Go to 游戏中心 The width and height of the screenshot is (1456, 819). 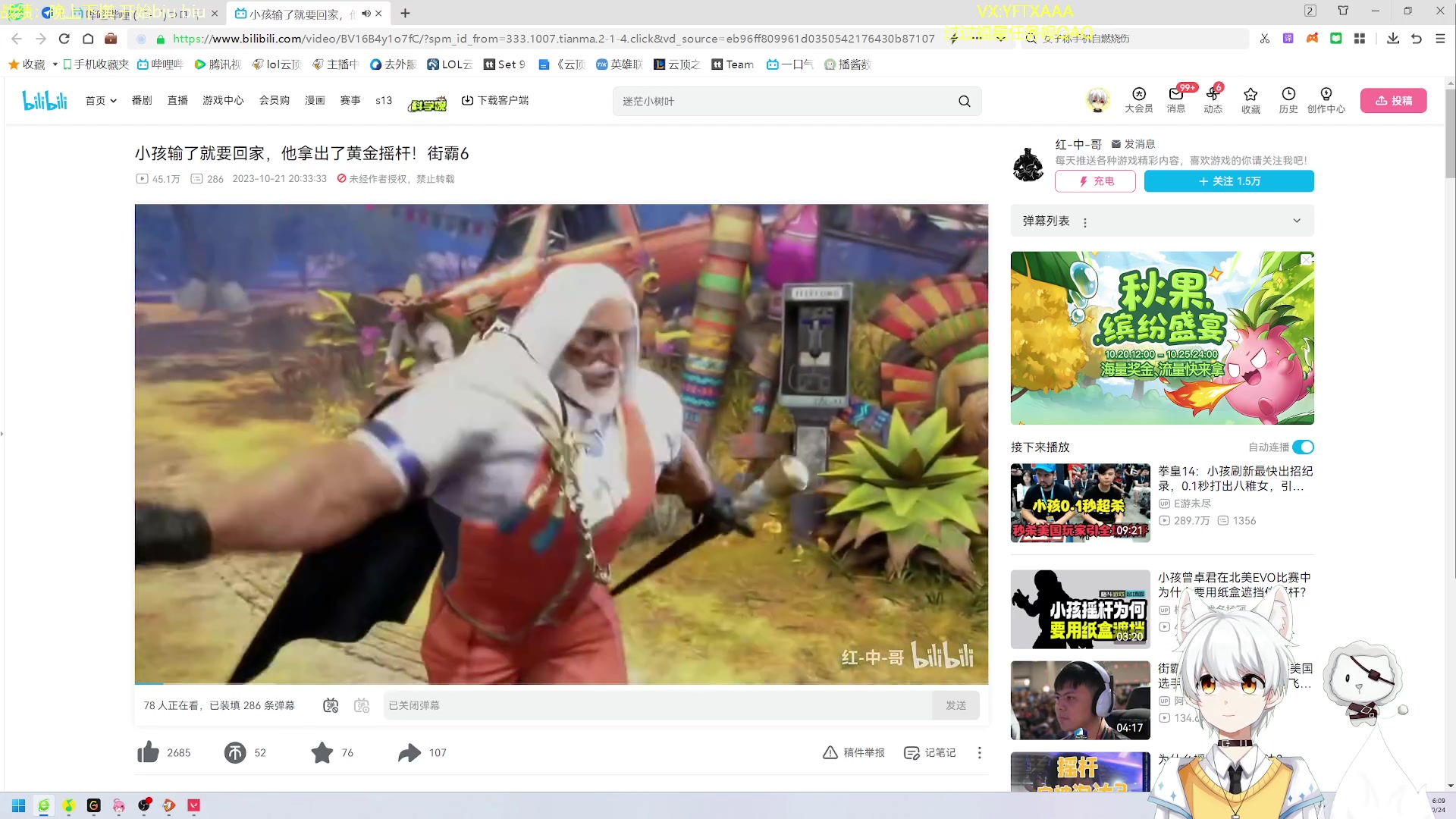point(223,100)
